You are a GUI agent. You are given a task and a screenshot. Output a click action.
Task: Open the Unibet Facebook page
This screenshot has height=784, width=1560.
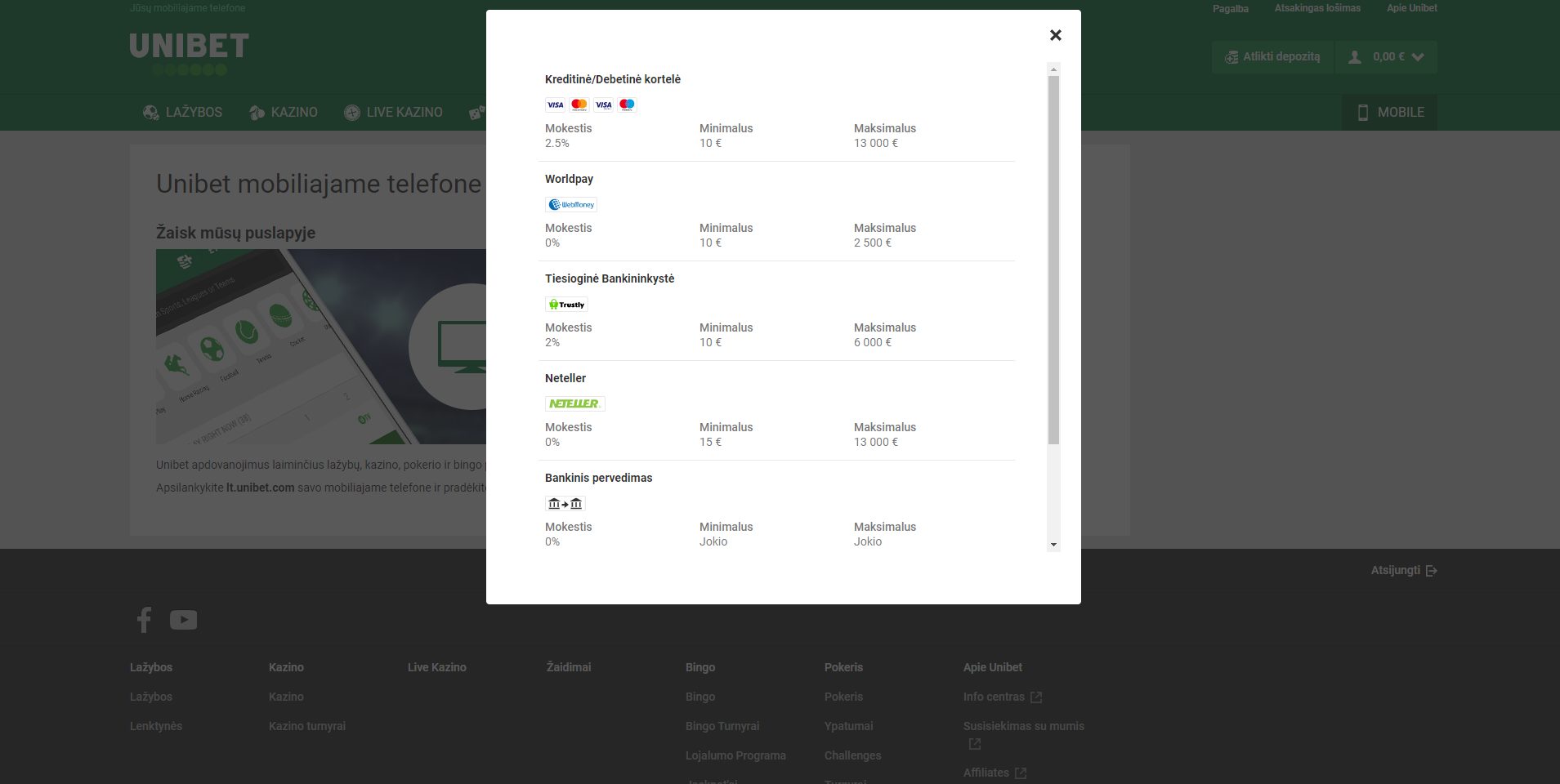pyautogui.click(x=144, y=620)
